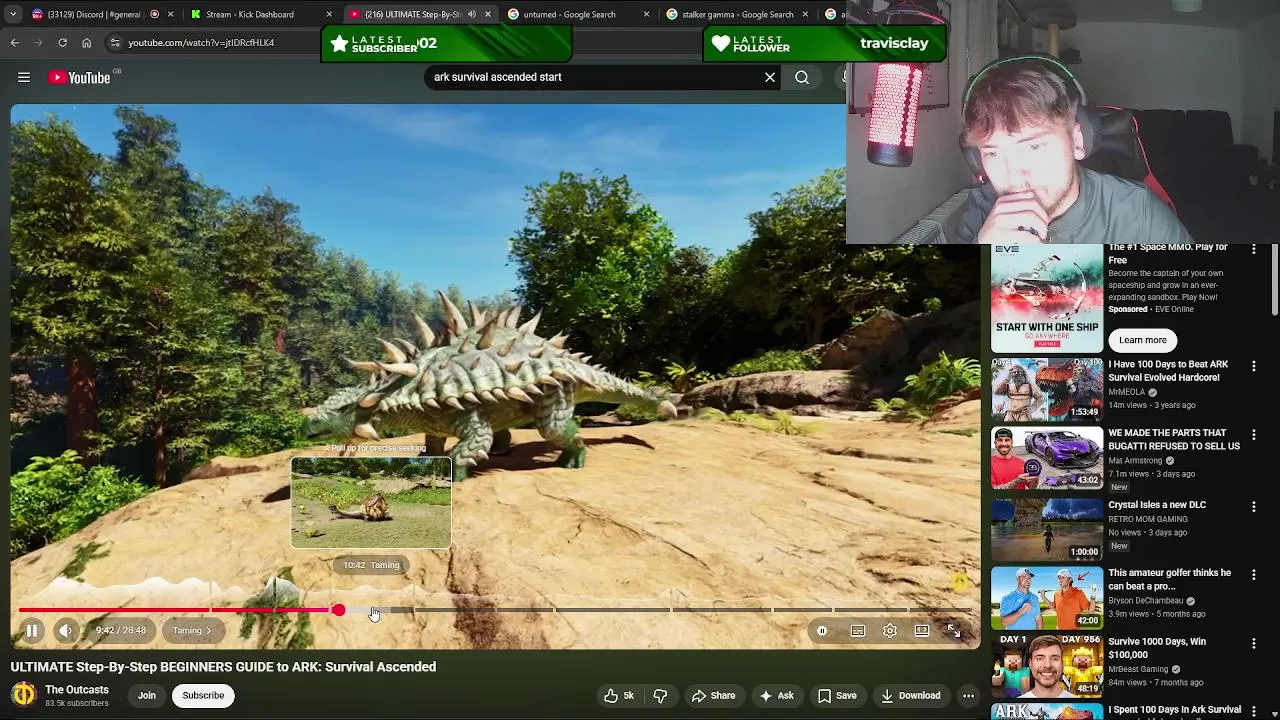Click the page vertical scrollbar
The width and height of the screenshot is (1280, 720).
[x=1275, y=280]
